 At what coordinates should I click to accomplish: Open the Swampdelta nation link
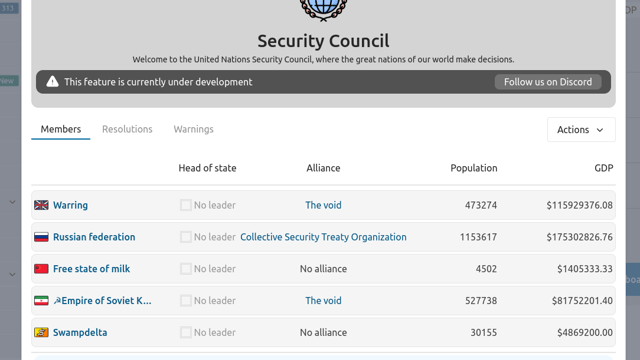tap(80, 332)
